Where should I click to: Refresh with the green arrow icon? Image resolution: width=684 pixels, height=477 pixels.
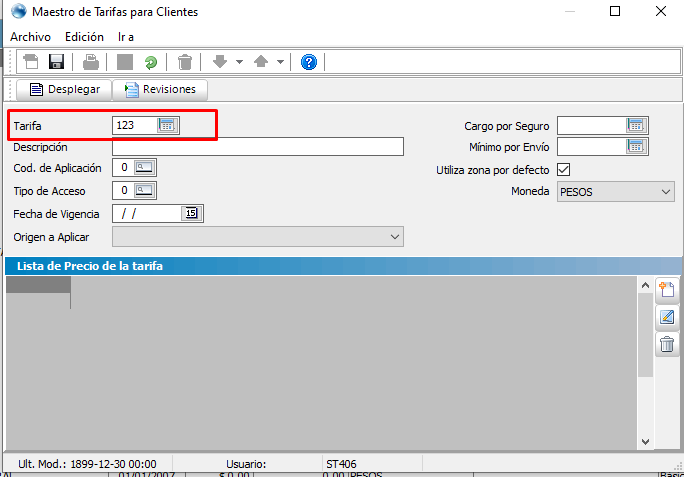150,62
